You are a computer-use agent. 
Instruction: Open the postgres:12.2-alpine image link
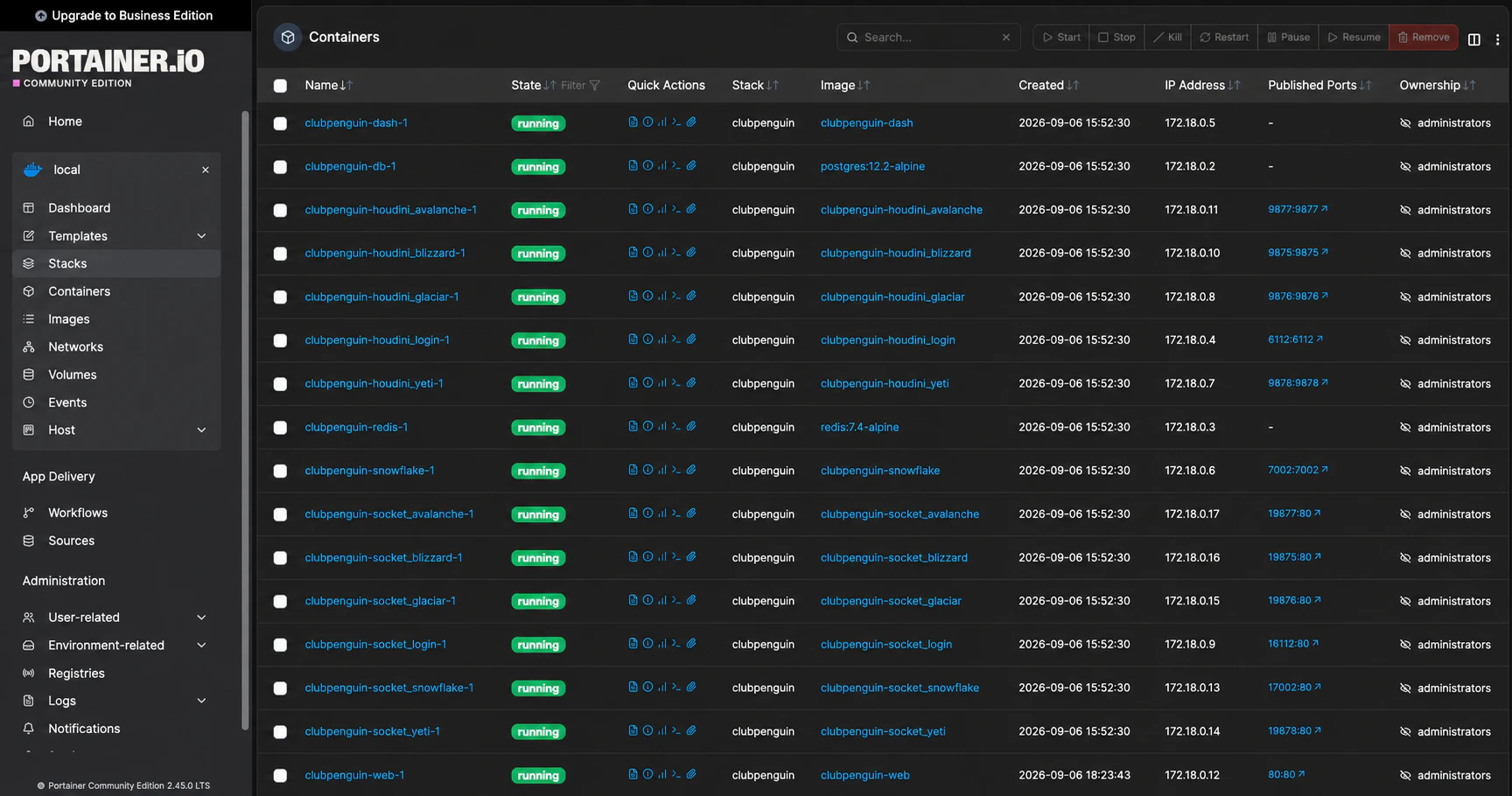872,166
